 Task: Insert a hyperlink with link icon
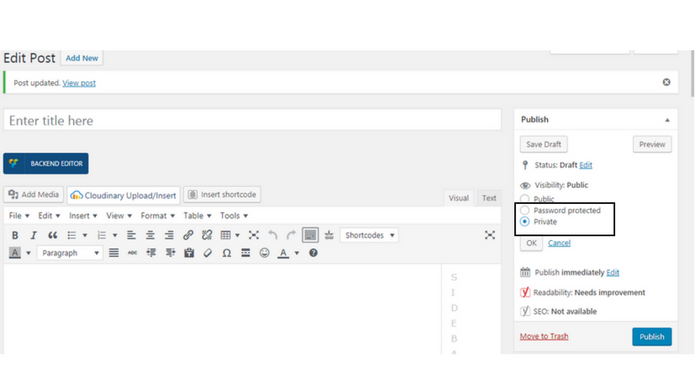(188, 235)
